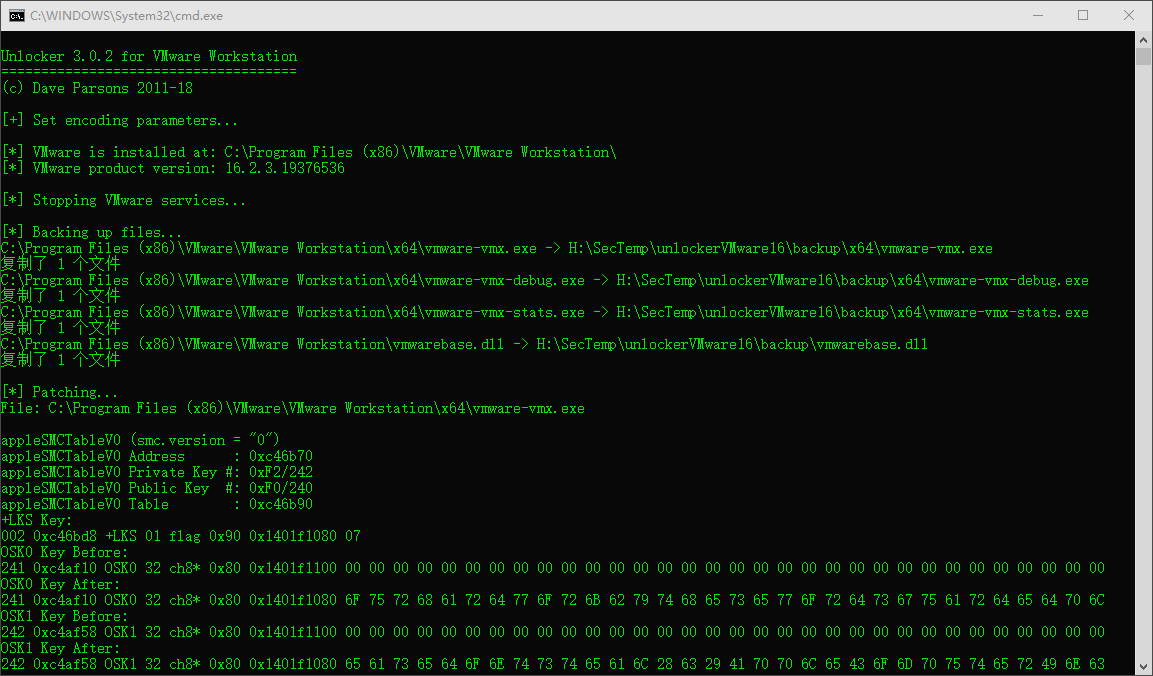Click the C:\WINDOWS\System32\cmd.exe title text
This screenshot has height=676, width=1153.
(126, 15)
